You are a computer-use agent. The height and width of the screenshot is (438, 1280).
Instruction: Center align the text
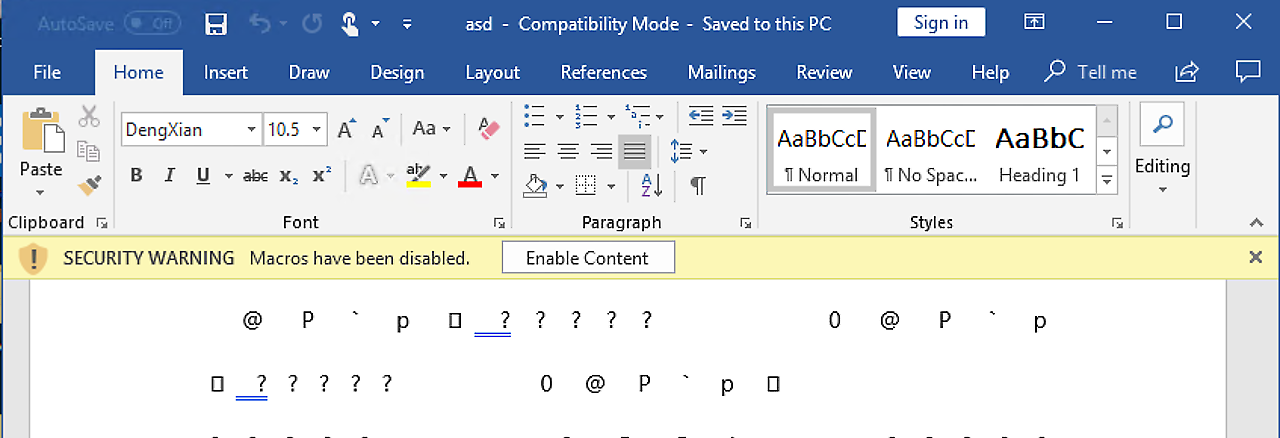pyautogui.click(x=569, y=151)
